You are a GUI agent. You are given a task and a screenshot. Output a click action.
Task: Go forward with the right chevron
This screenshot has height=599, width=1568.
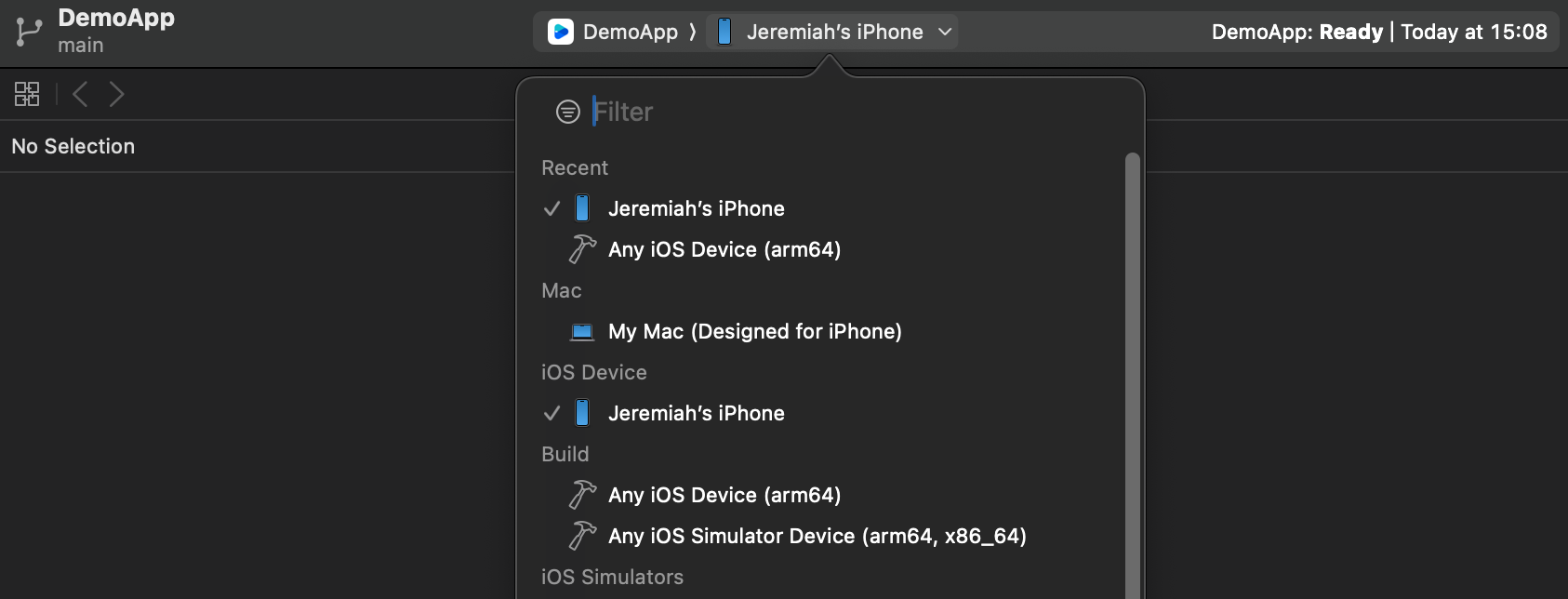[116, 94]
